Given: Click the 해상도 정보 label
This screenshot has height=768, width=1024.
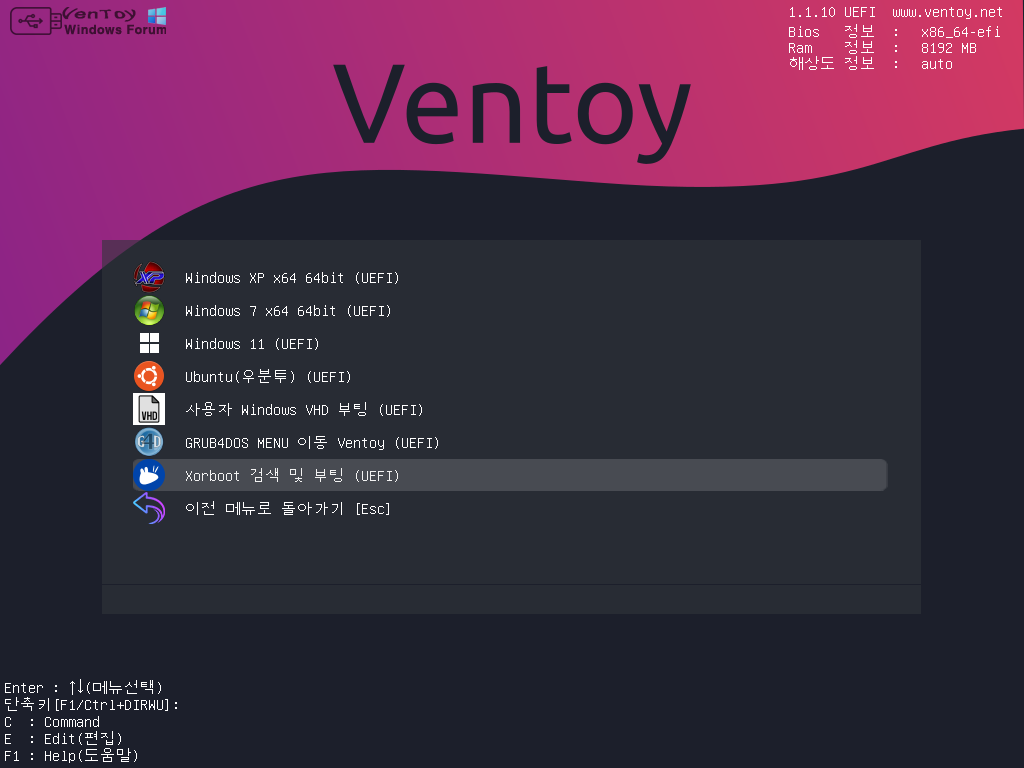Looking at the screenshot, I should (831, 63).
